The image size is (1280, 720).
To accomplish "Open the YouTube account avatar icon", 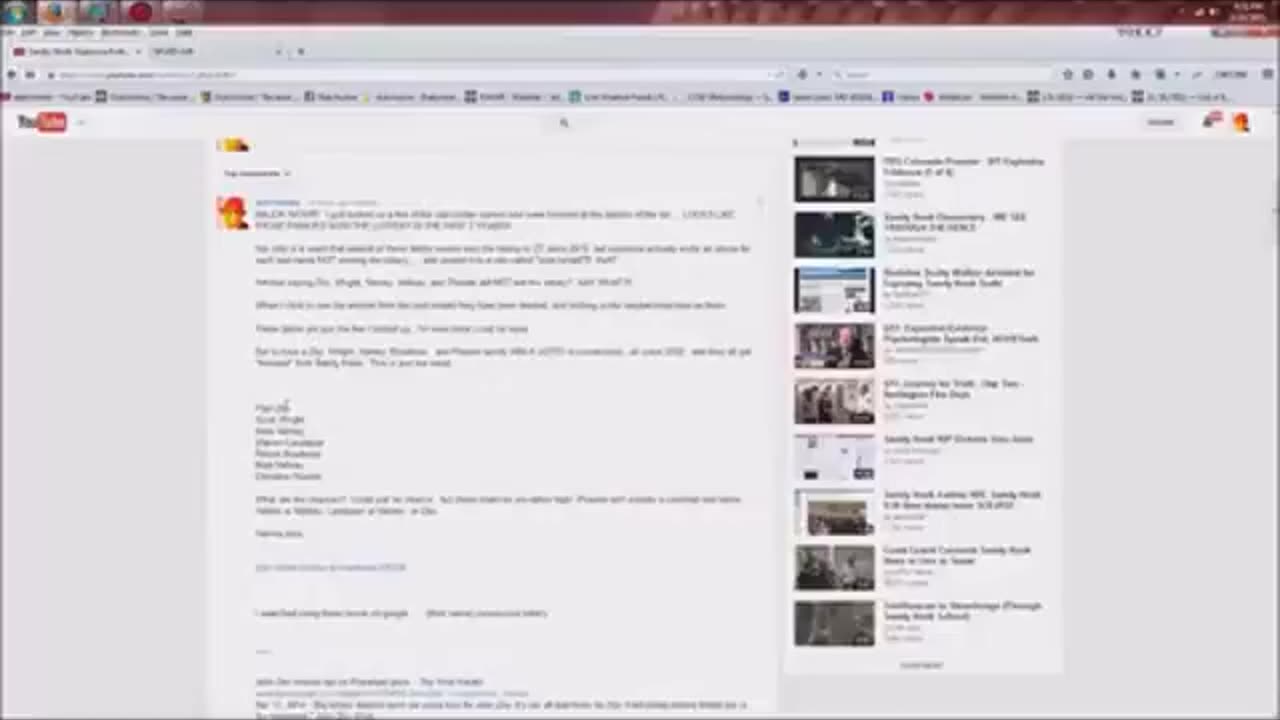I will click(x=1241, y=122).
